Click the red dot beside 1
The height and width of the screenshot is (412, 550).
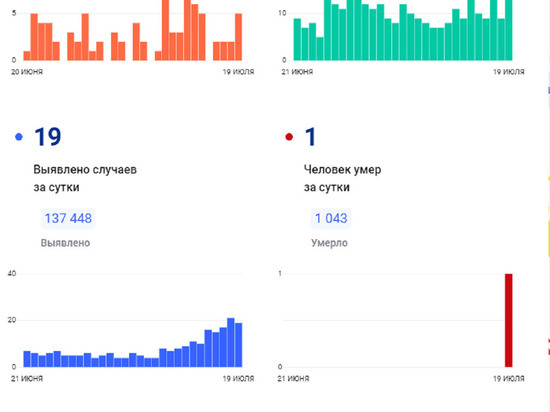click(289, 137)
